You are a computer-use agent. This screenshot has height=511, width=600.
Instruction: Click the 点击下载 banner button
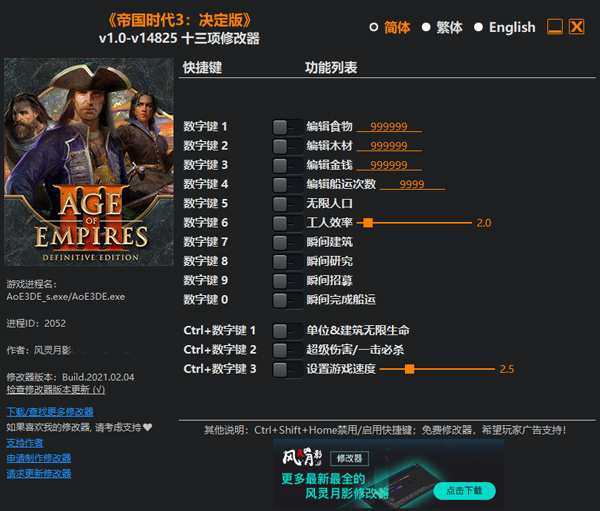[x=463, y=490]
